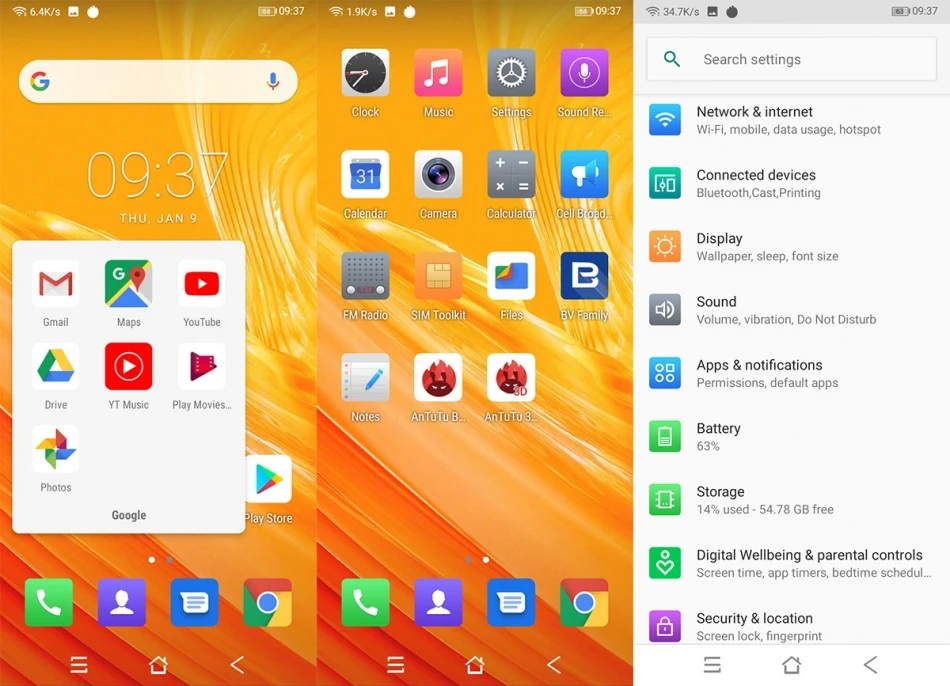Tap the microphone in Google search bar
The width and height of the screenshot is (950, 686).
tap(273, 81)
